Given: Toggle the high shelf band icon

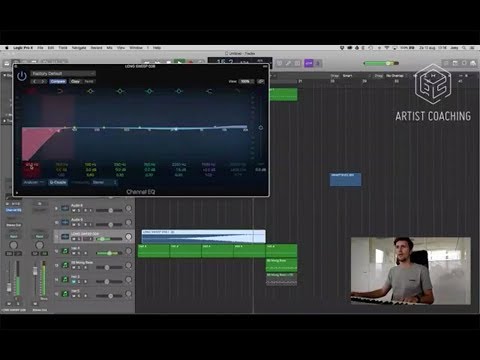Looking at the screenshot, I should point(209,91).
